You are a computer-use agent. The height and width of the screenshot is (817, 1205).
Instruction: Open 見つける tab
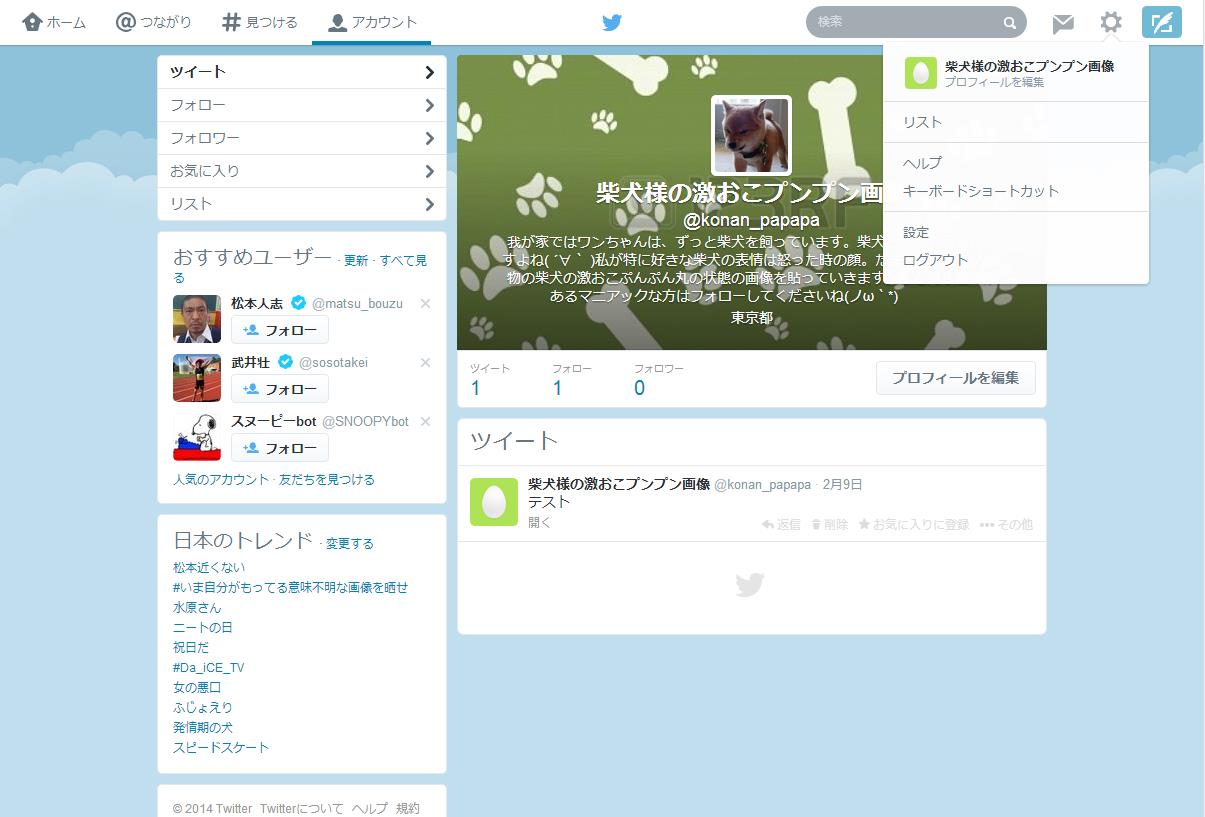(260, 22)
